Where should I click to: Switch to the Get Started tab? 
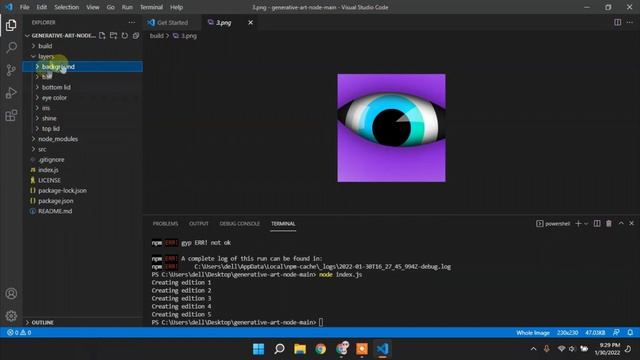pos(172,22)
